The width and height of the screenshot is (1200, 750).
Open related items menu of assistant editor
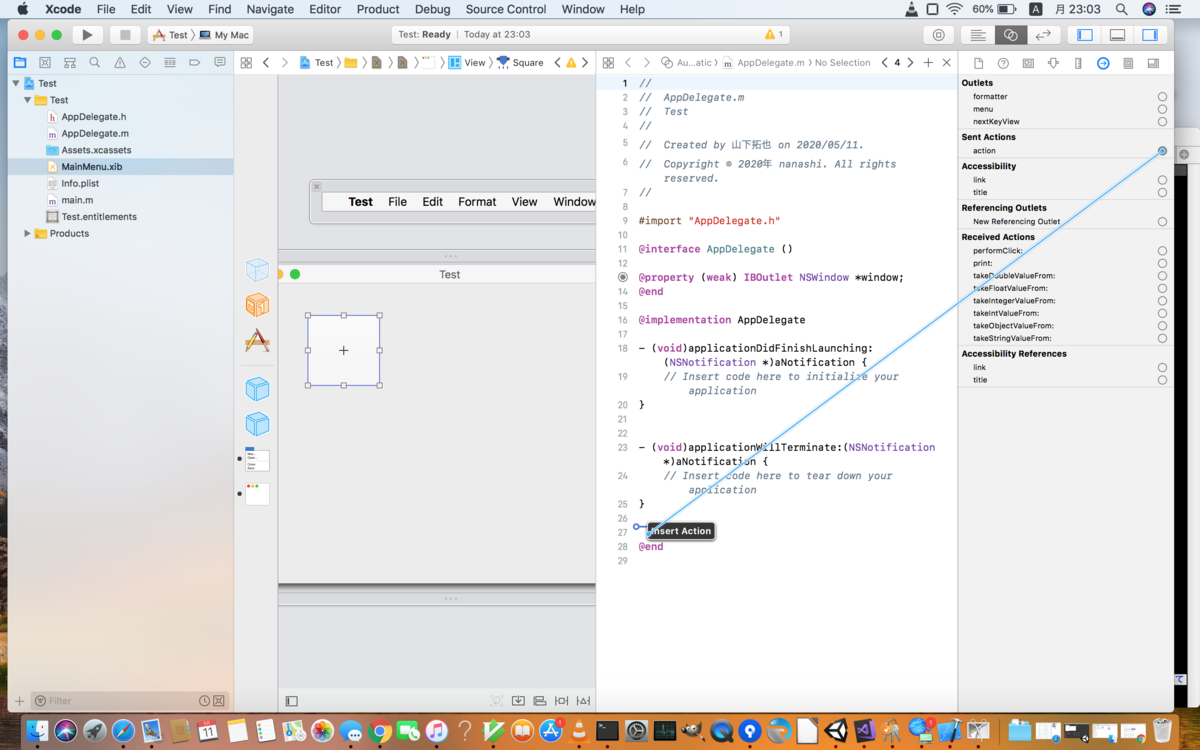point(607,62)
